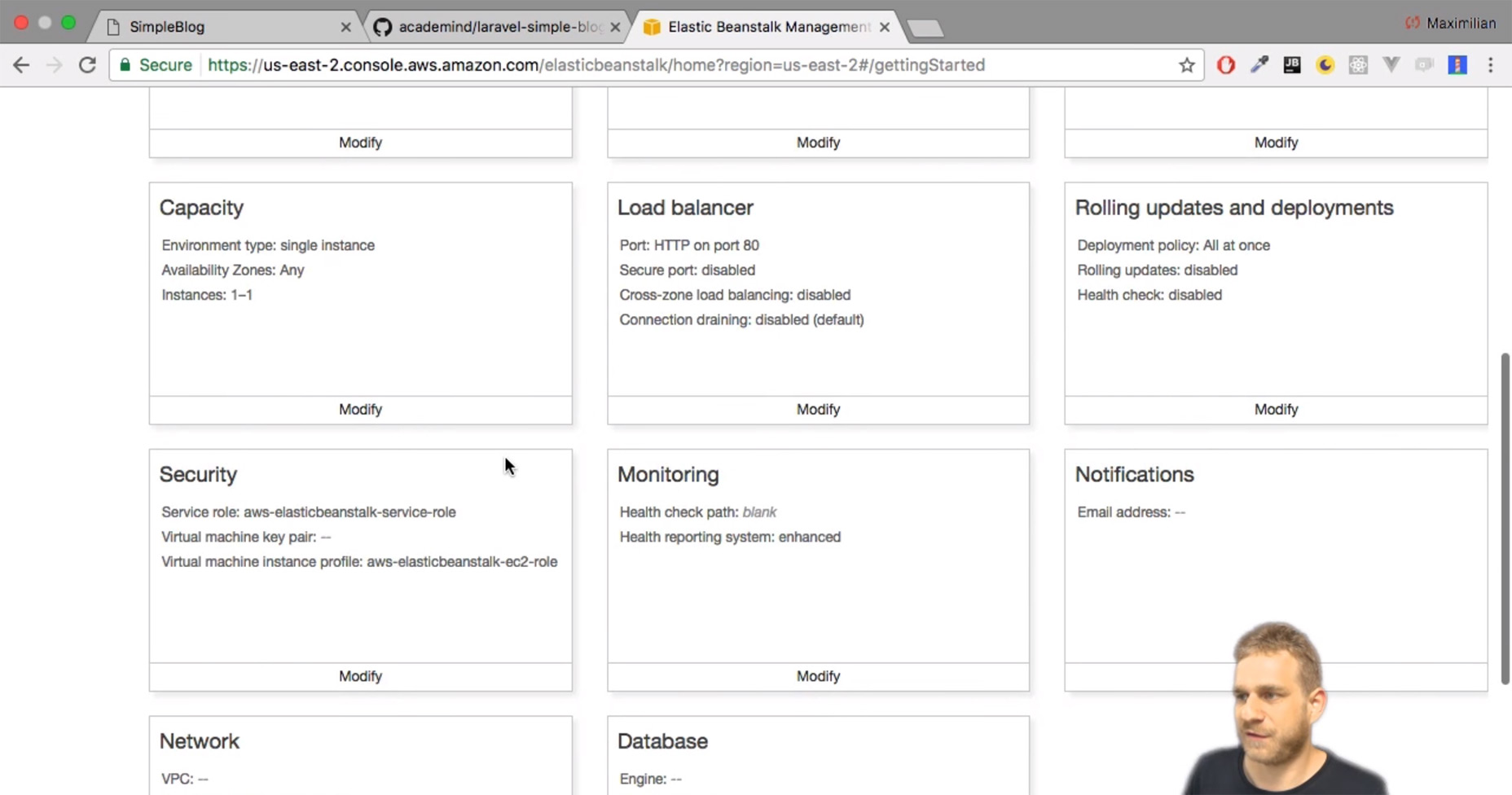Screen dimensions: 1512x795
Task: Click 'Port: HTTP on port 80' text
Action: coord(689,245)
